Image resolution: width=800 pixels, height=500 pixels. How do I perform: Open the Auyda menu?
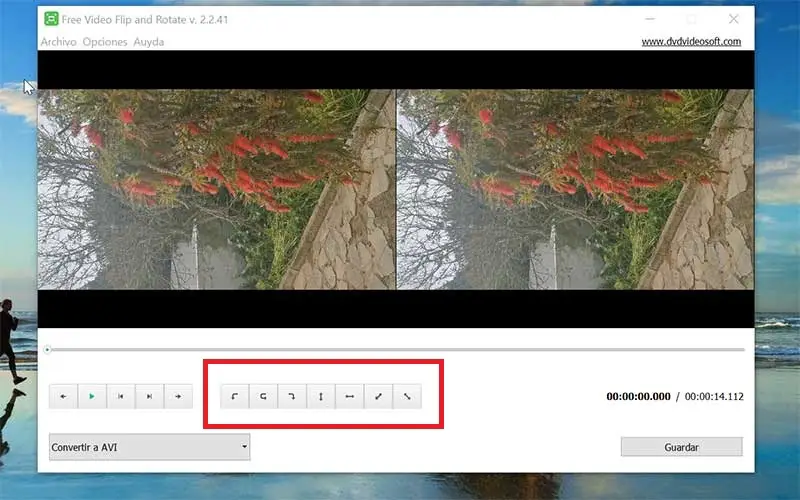148,42
